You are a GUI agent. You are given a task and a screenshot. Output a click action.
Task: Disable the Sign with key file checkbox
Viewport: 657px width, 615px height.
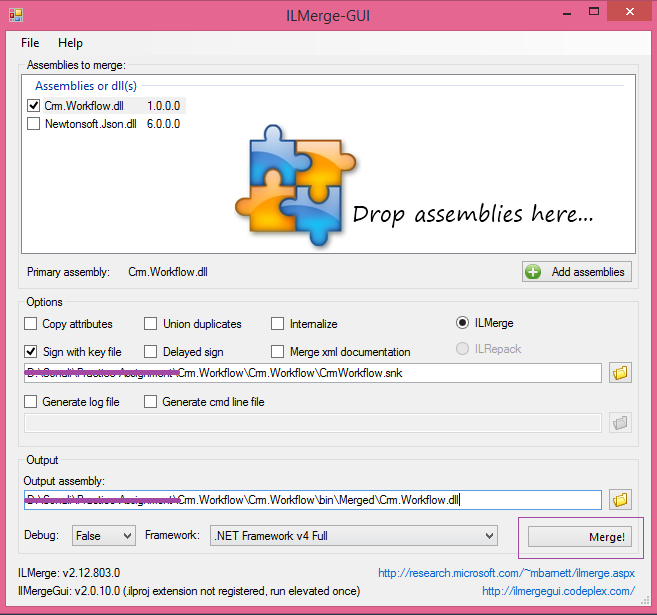click(x=31, y=351)
